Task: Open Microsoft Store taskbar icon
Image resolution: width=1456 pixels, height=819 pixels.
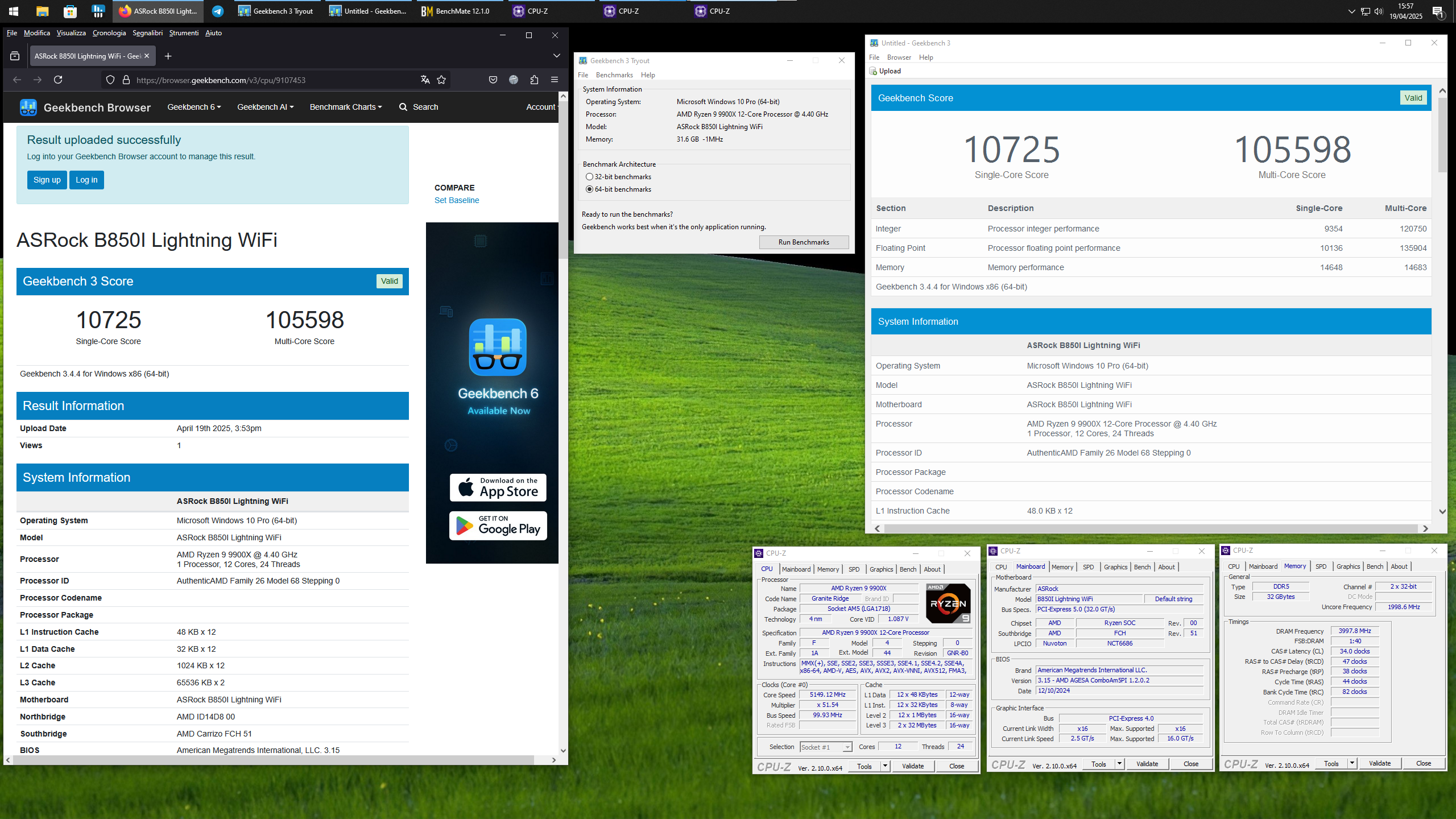Action: pos(70,11)
